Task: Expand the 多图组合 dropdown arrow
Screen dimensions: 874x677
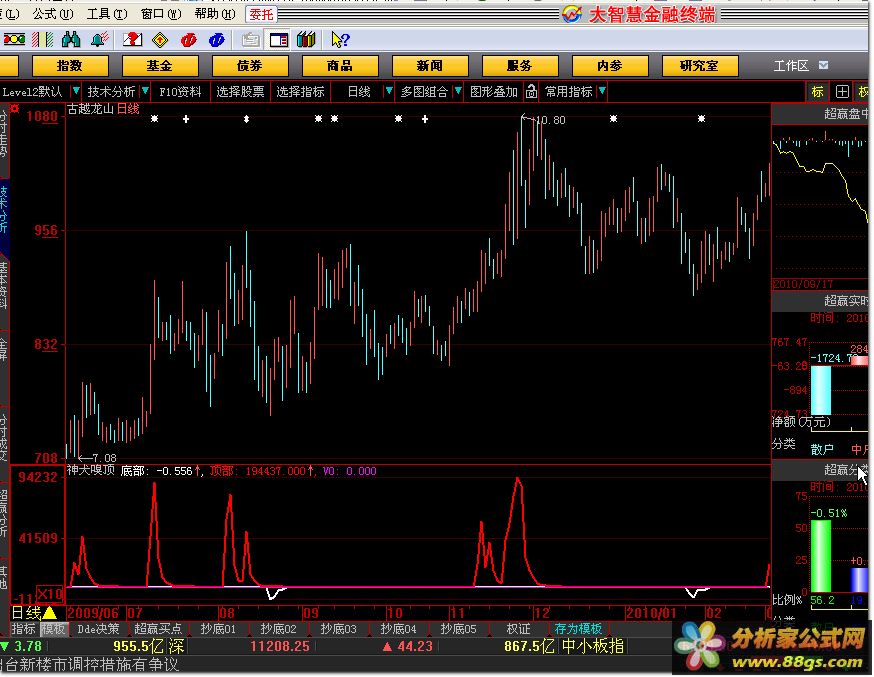Action: (x=458, y=91)
